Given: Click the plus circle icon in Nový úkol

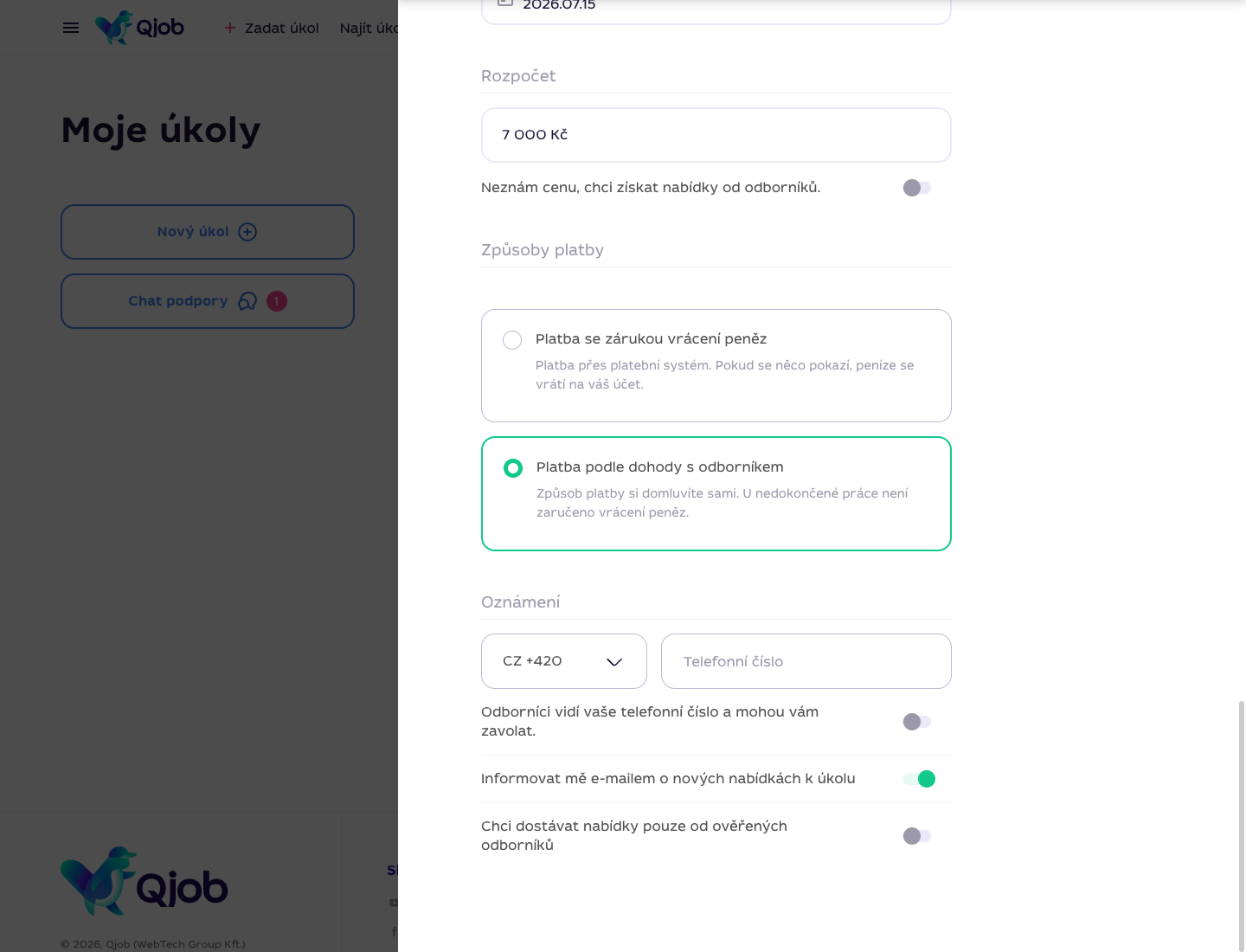Looking at the screenshot, I should coord(247,232).
